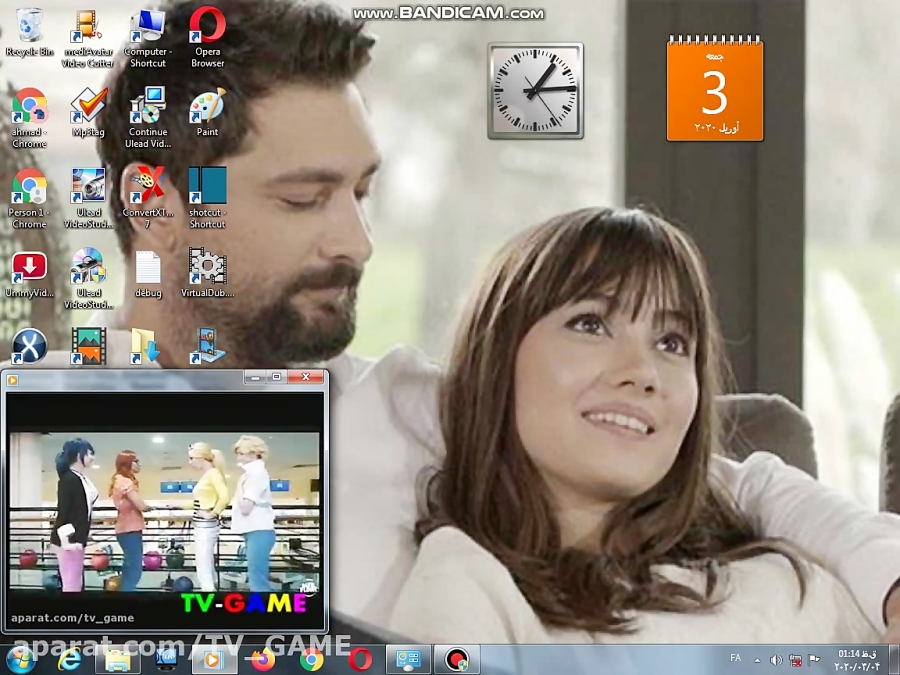
Task: Click the FA input language indicator
Action: (736, 659)
